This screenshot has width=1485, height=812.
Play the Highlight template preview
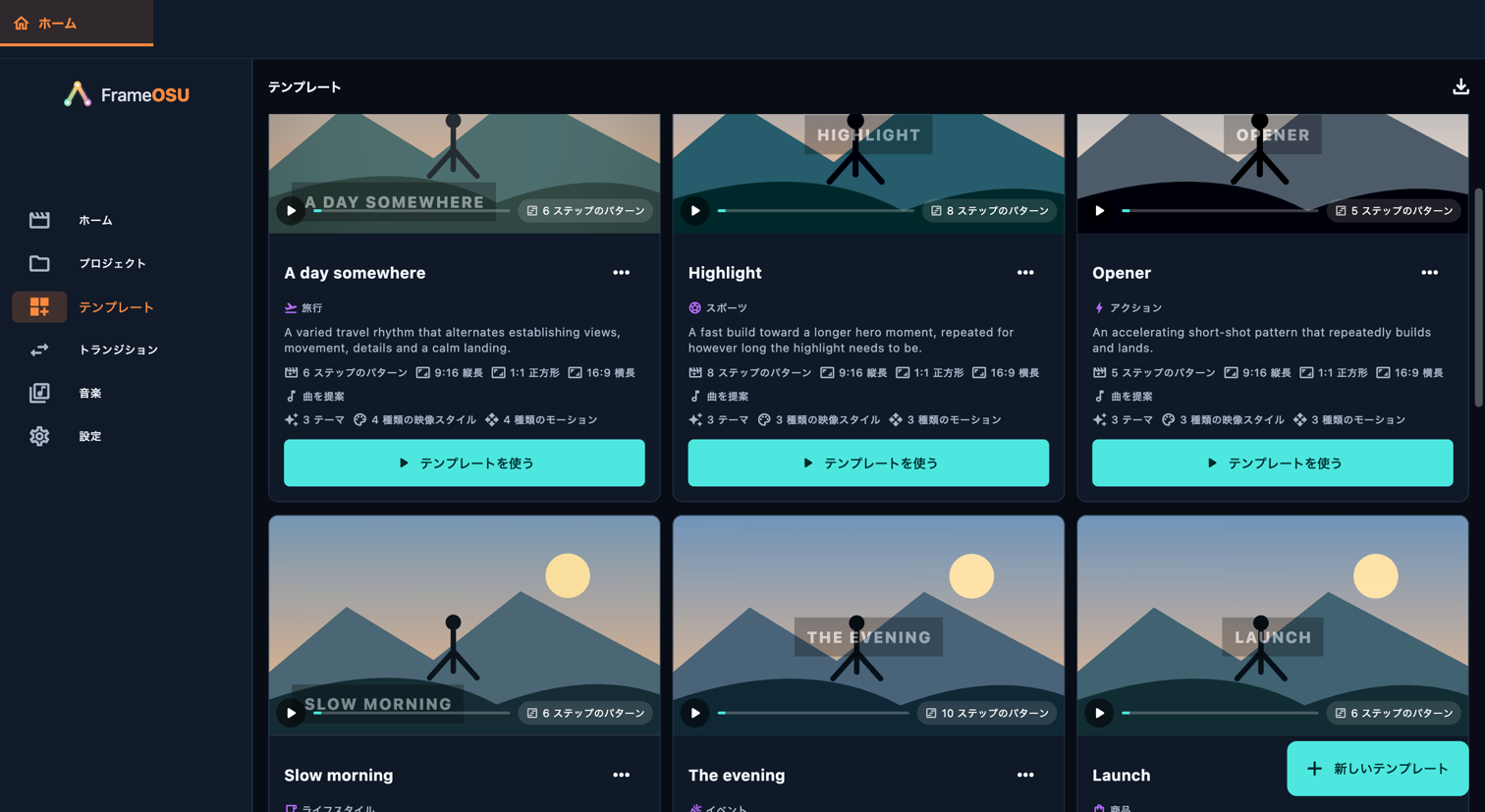click(x=695, y=210)
